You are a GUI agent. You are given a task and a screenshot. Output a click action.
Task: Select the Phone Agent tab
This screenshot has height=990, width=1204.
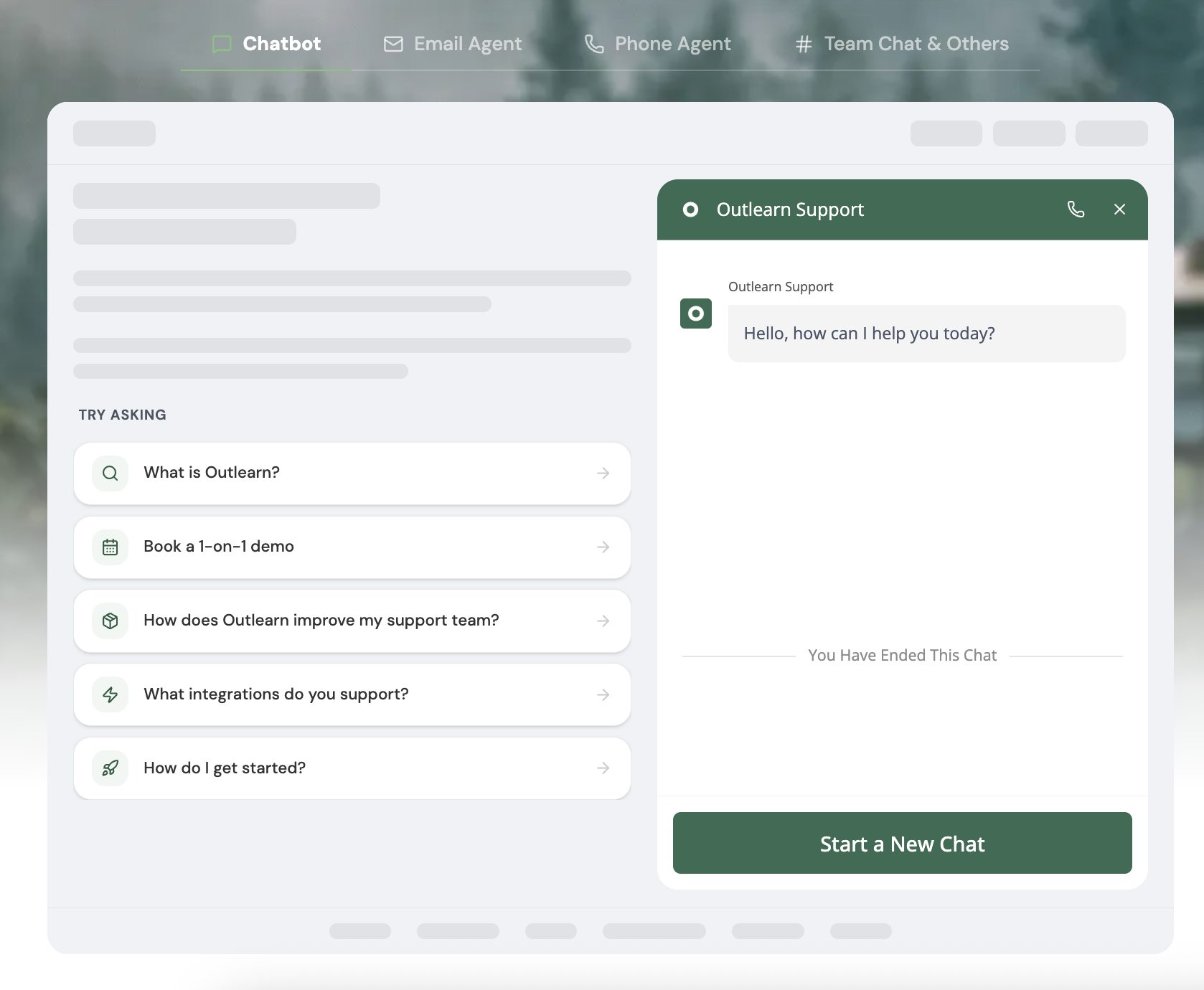click(x=658, y=44)
